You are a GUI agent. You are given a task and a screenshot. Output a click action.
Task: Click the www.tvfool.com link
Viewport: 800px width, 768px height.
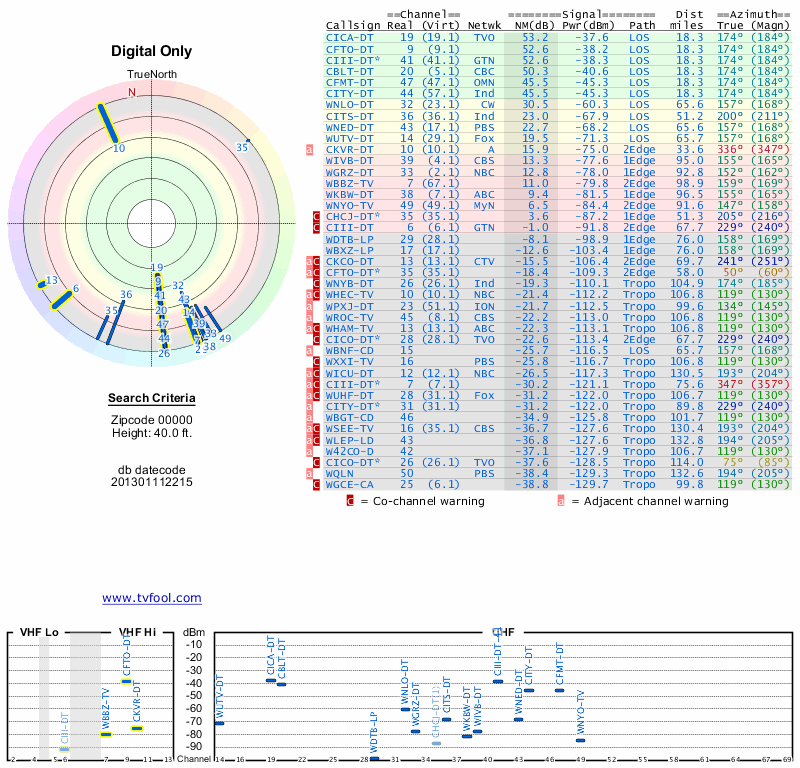tap(151, 598)
